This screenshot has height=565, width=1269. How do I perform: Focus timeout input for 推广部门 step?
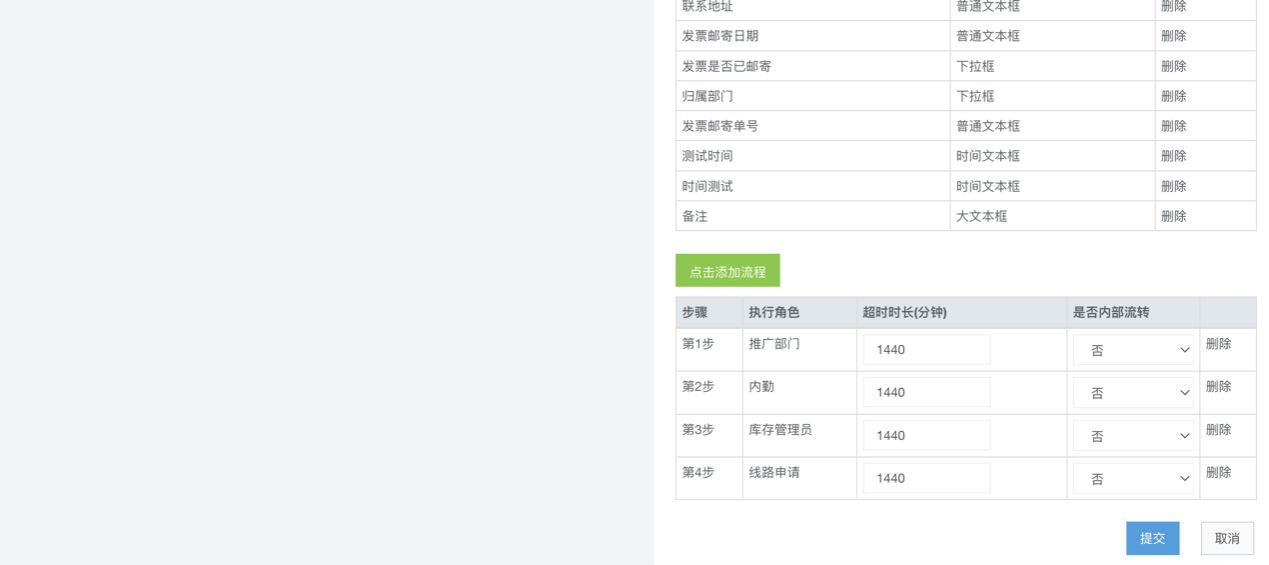coord(926,350)
